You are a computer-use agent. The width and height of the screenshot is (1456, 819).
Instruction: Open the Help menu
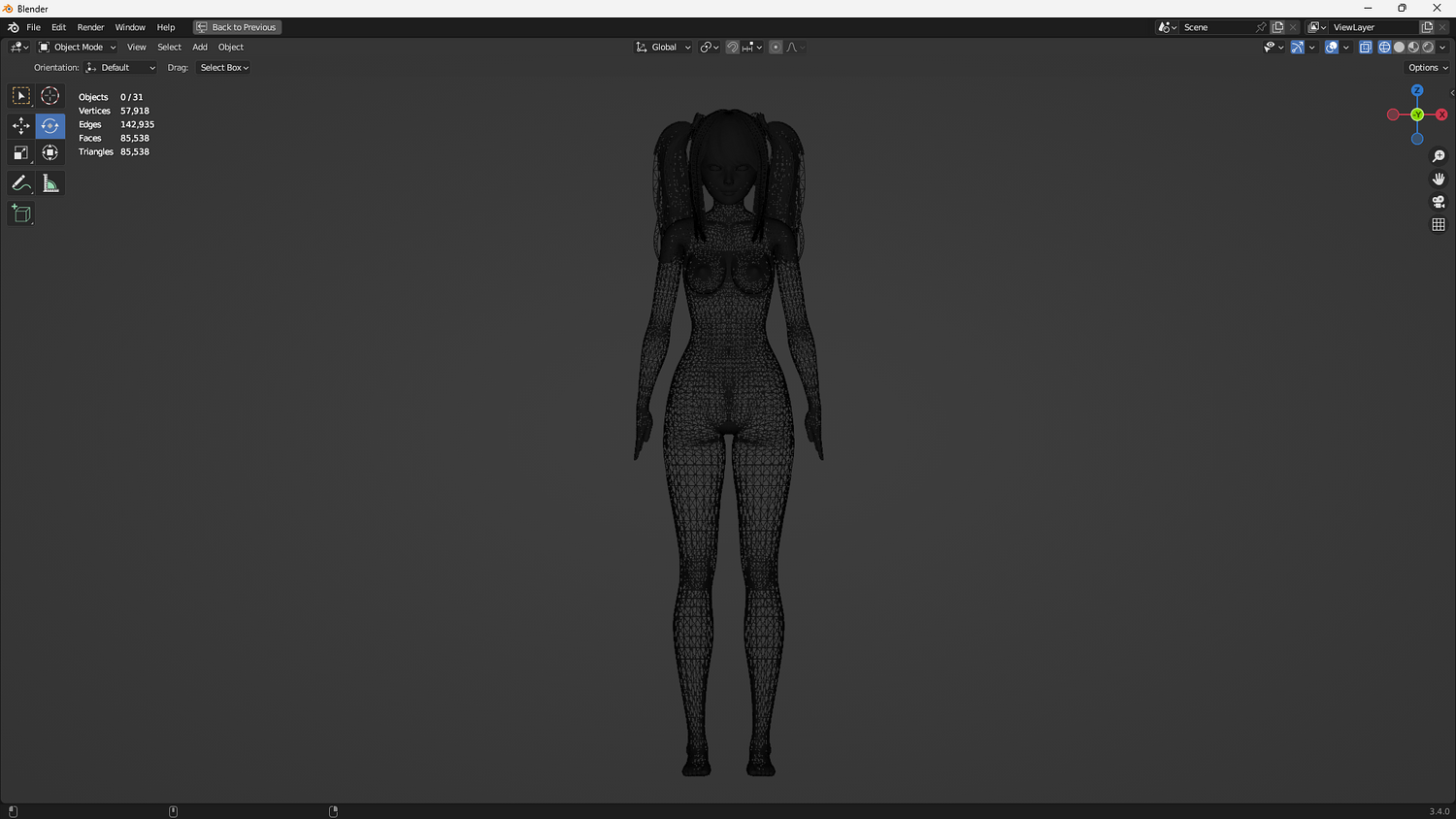(166, 27)
